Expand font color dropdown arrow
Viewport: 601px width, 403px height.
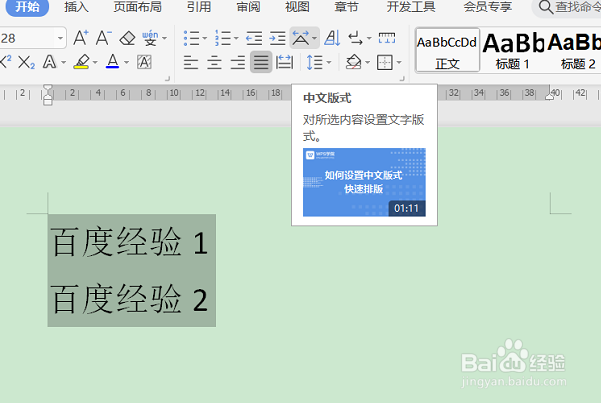point(126,62)
